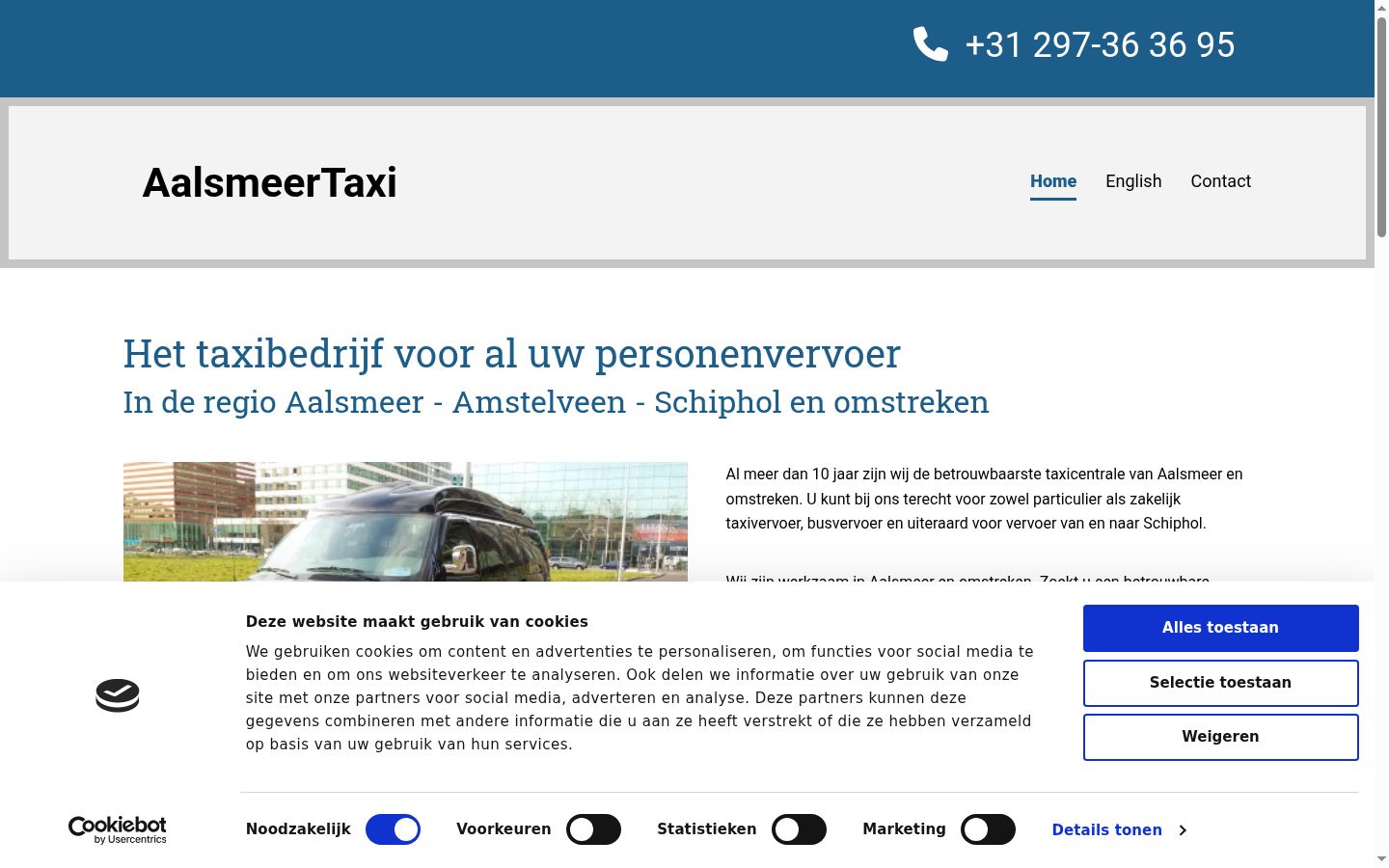Click the phone handset icon
Image resolution: width=1389 pixels, height=868 pixels.
click(931, 44)
